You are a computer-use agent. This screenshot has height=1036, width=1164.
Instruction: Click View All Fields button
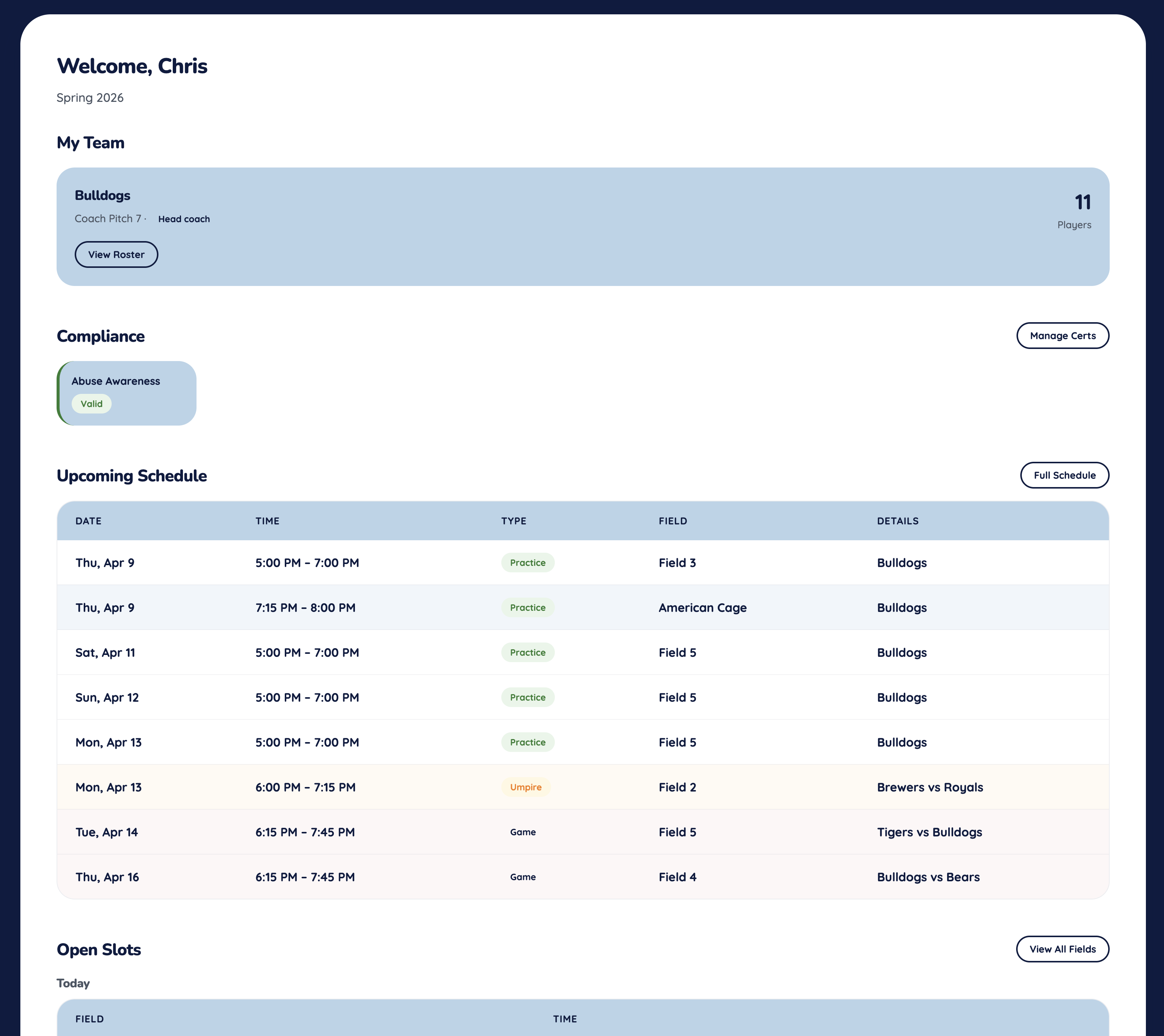click(1062, 949)
